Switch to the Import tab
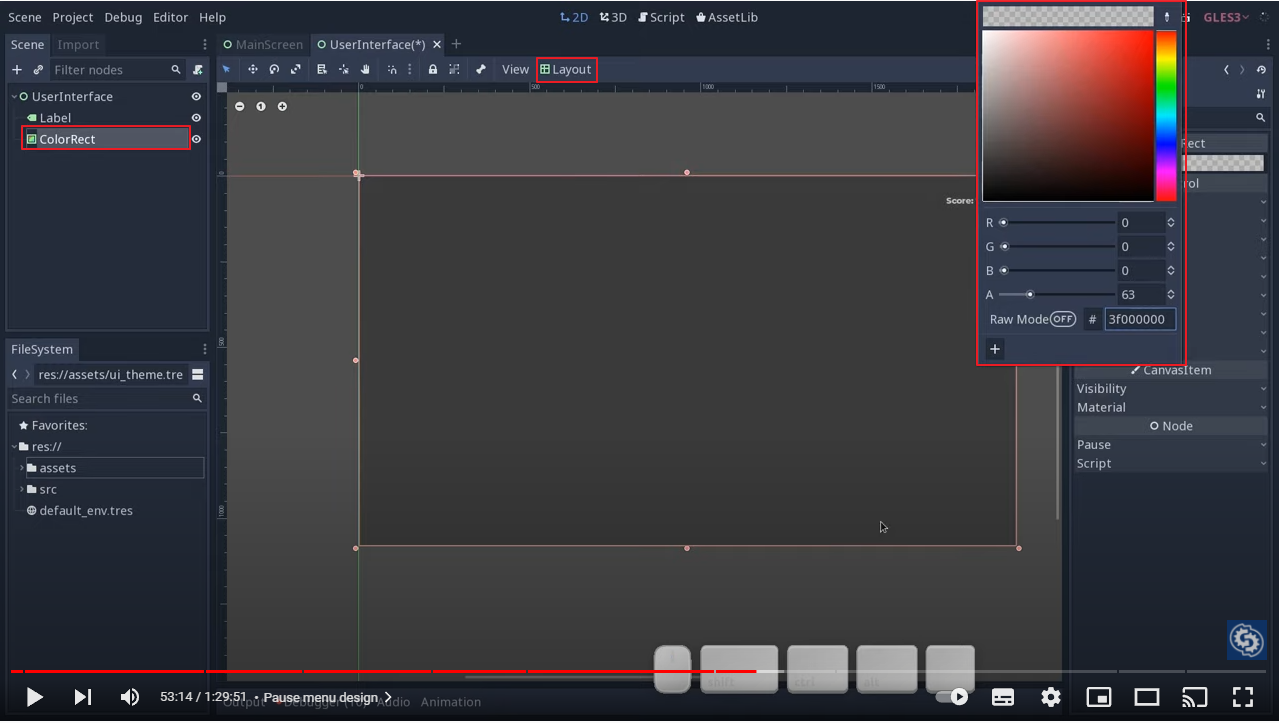This screenshot has height=723, width=1279. click(x=78, y=44)
